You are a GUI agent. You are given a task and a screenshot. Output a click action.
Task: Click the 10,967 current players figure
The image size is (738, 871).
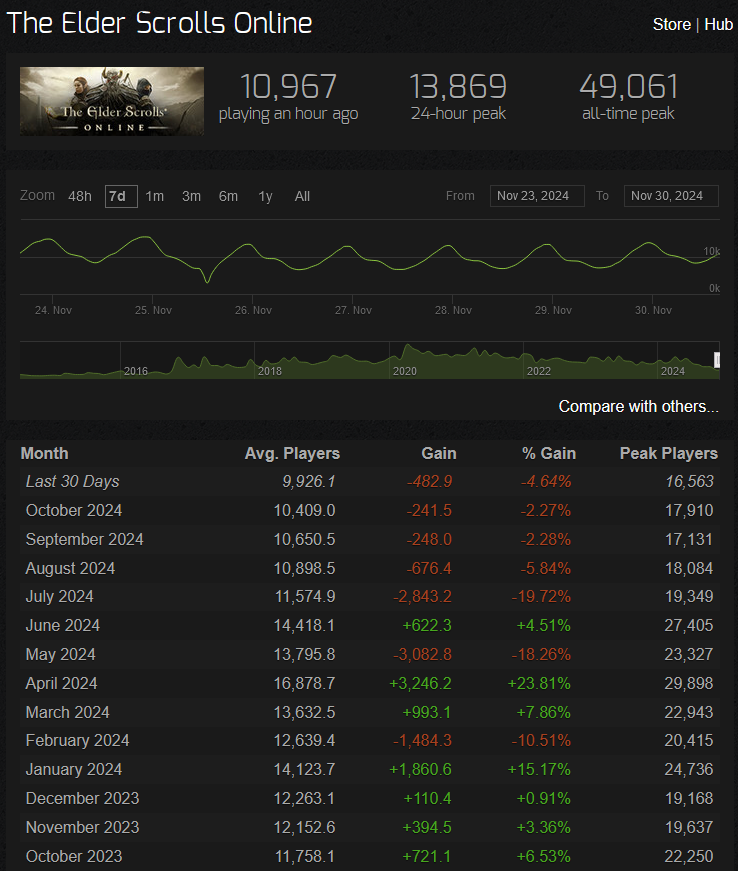(x=288, y=87)
